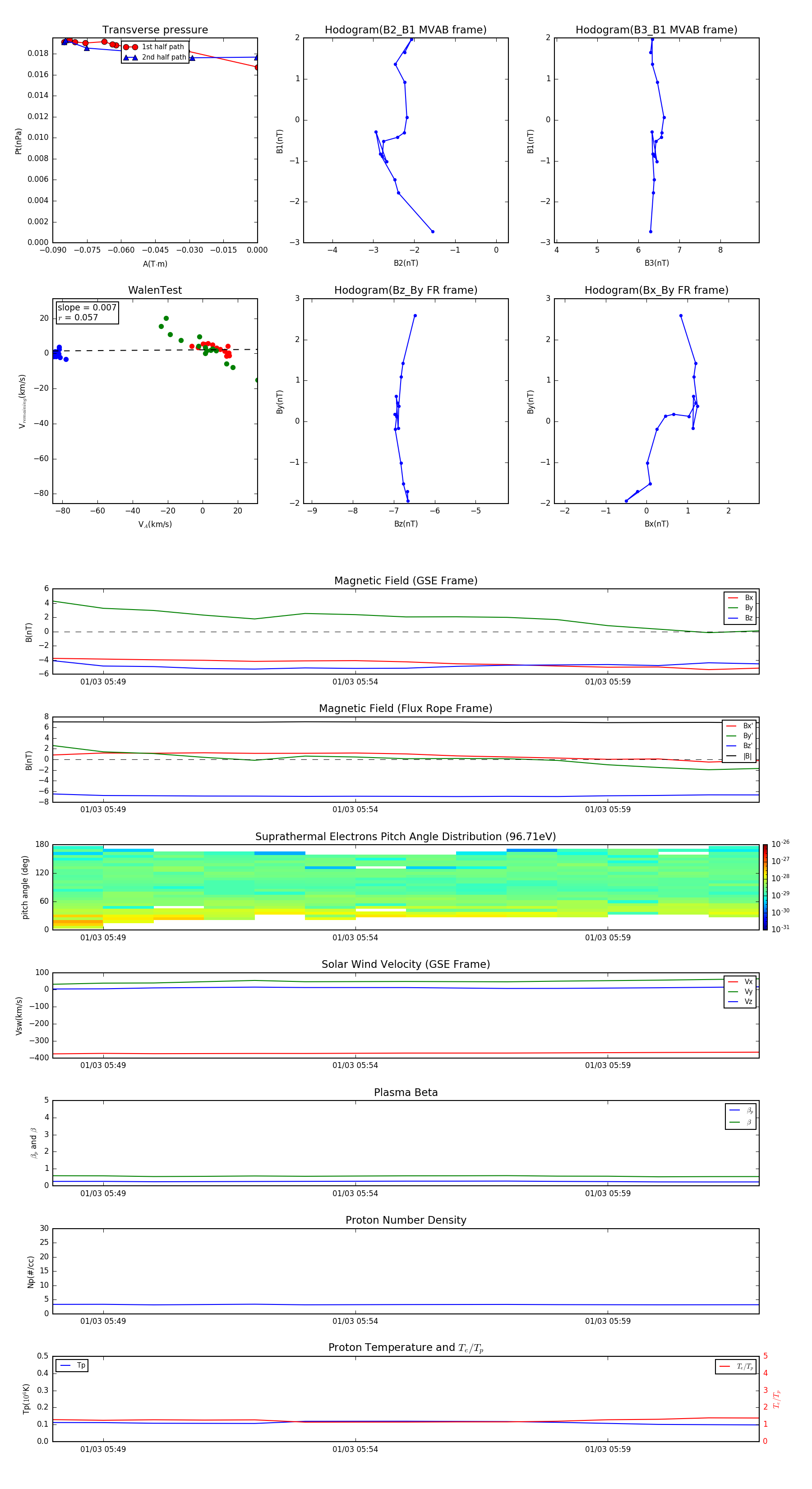812x1489 pixels.
Task: Click the "B2(nT)" x-axis label
Action: pos(406,263)
